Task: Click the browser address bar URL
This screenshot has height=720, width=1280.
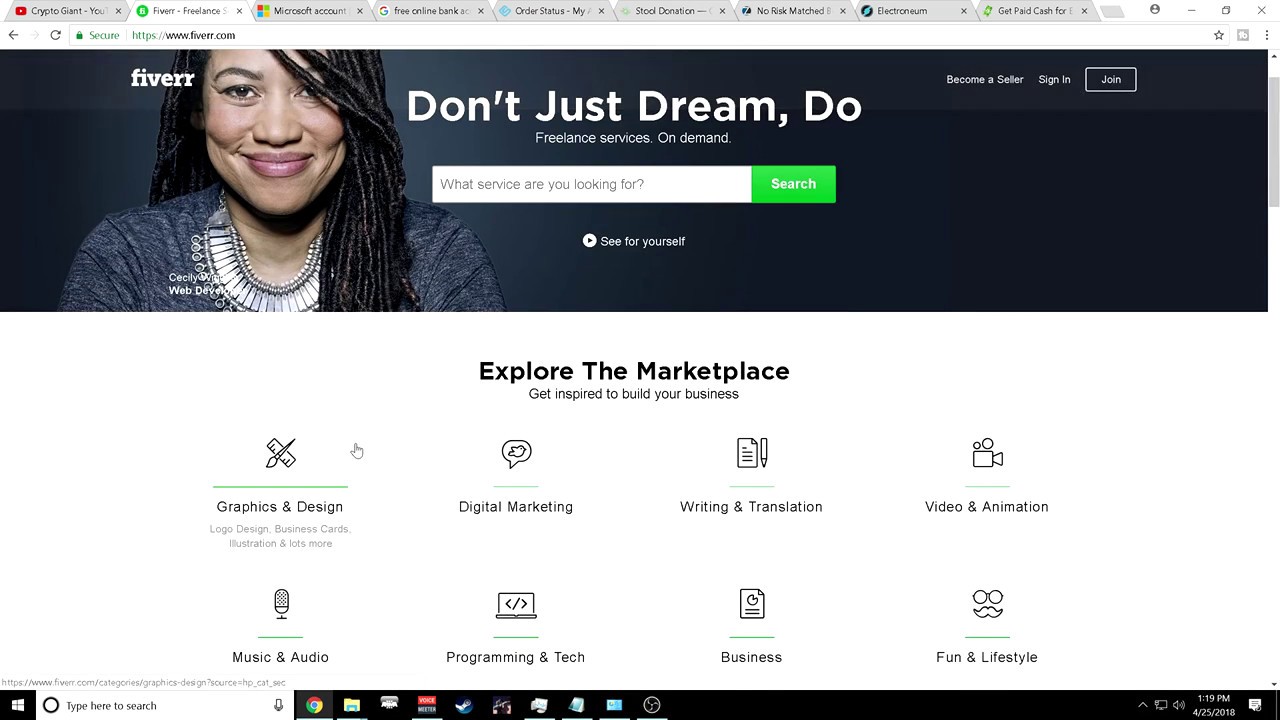Action: [x=183, y=35]
